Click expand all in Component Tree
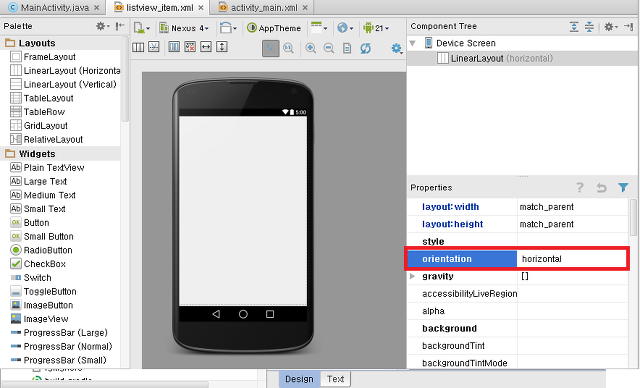 click(574, 27)
